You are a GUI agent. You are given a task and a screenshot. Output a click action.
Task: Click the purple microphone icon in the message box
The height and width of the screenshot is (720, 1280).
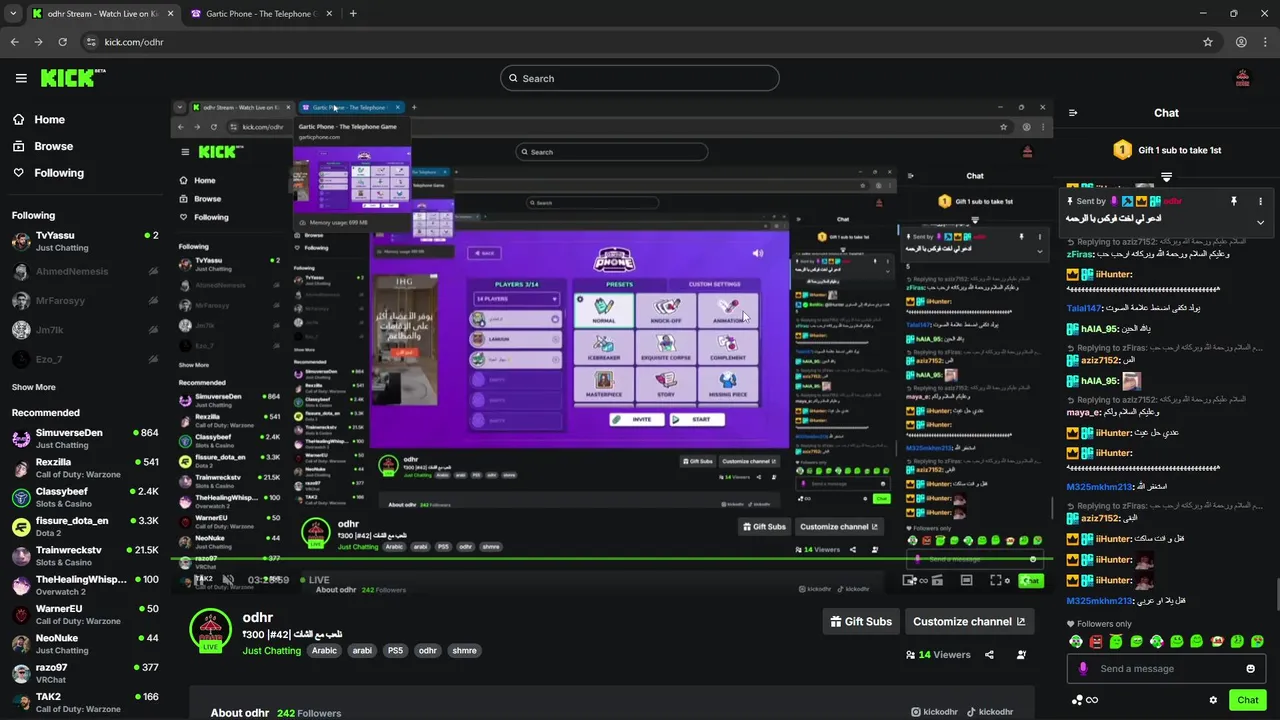pos(1083,669)
